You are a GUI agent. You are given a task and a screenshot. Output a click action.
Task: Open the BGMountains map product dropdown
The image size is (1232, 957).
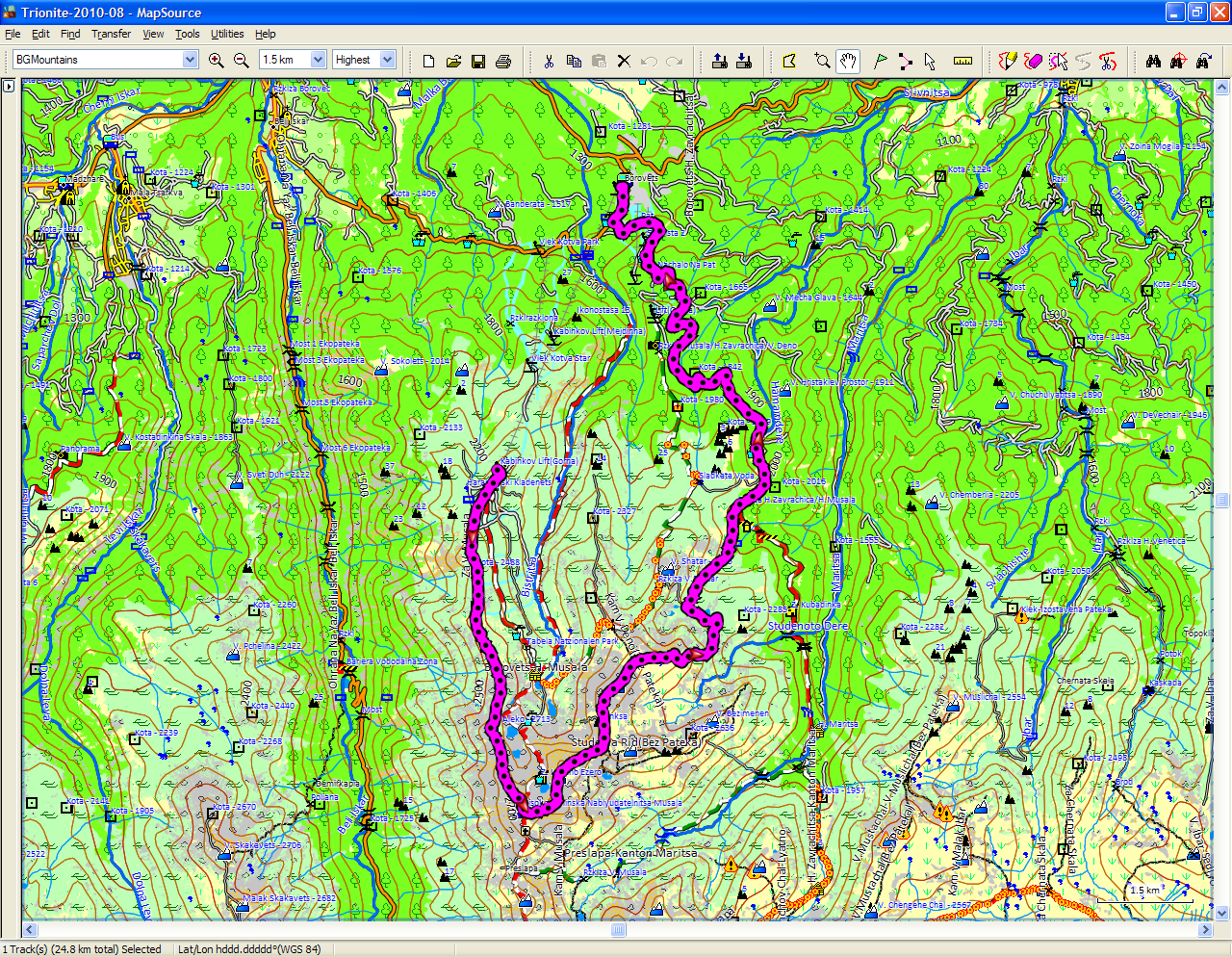coord(190,60)
